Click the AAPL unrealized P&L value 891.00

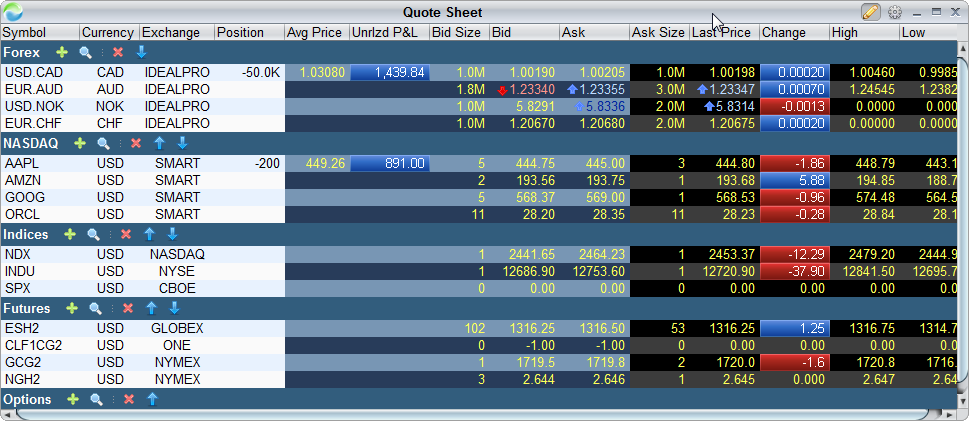click(390, 164)
